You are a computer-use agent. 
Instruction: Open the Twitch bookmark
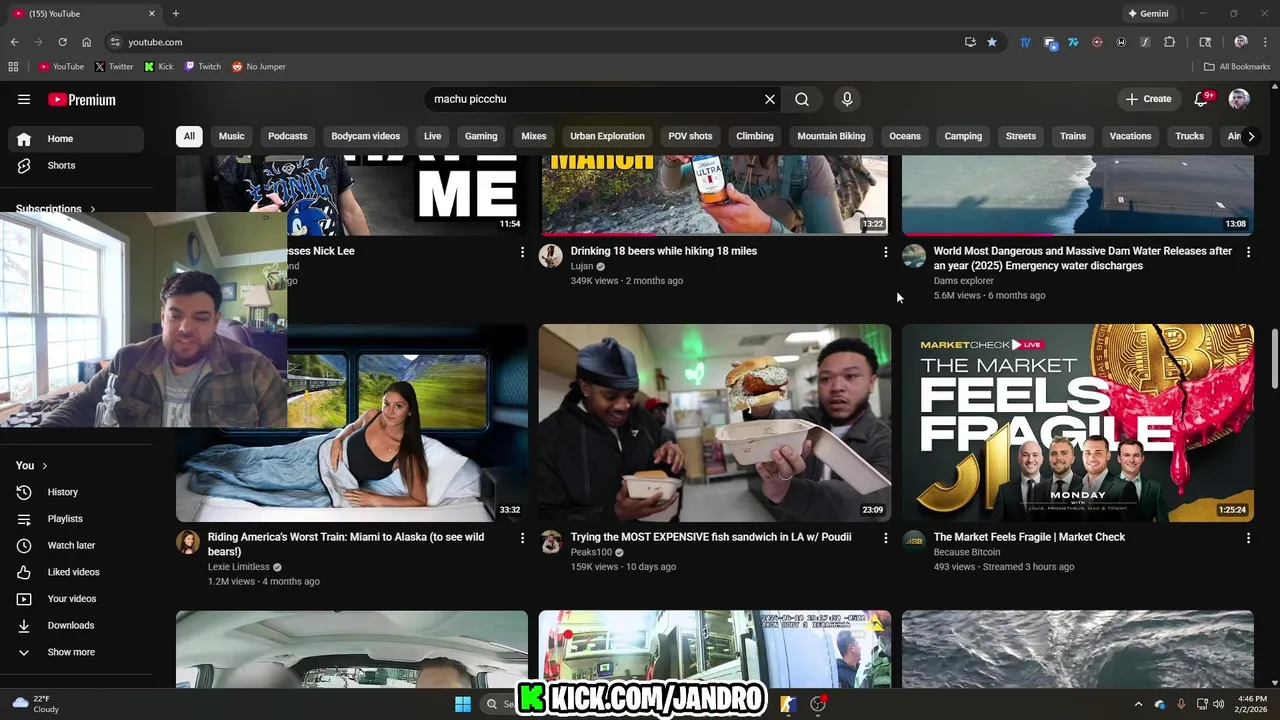[203, 67]
